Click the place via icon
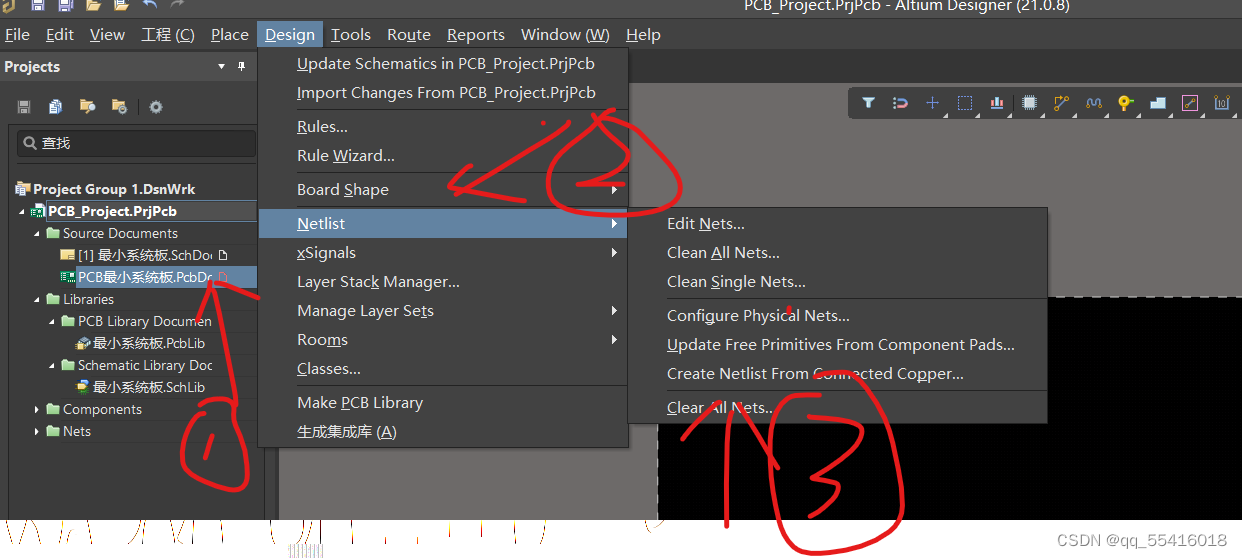Screen dimensions: 1242x558 (1125, 103)
